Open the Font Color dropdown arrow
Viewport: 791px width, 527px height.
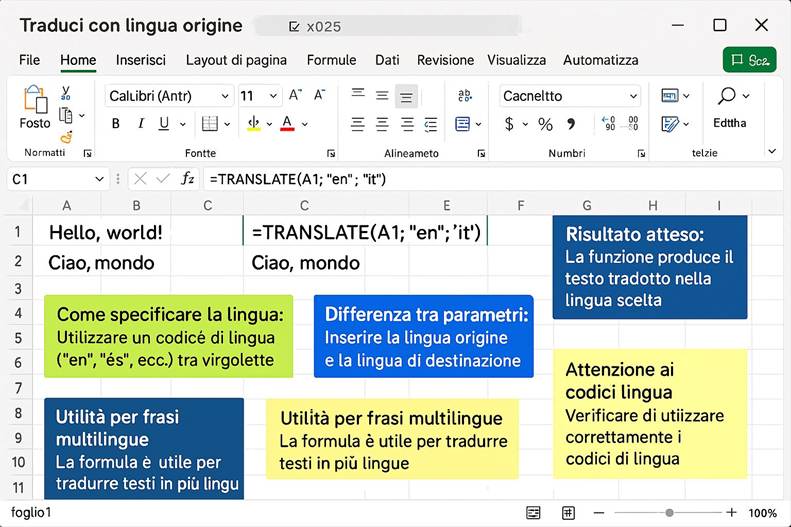pyautogui.click(x=305, y=124)
